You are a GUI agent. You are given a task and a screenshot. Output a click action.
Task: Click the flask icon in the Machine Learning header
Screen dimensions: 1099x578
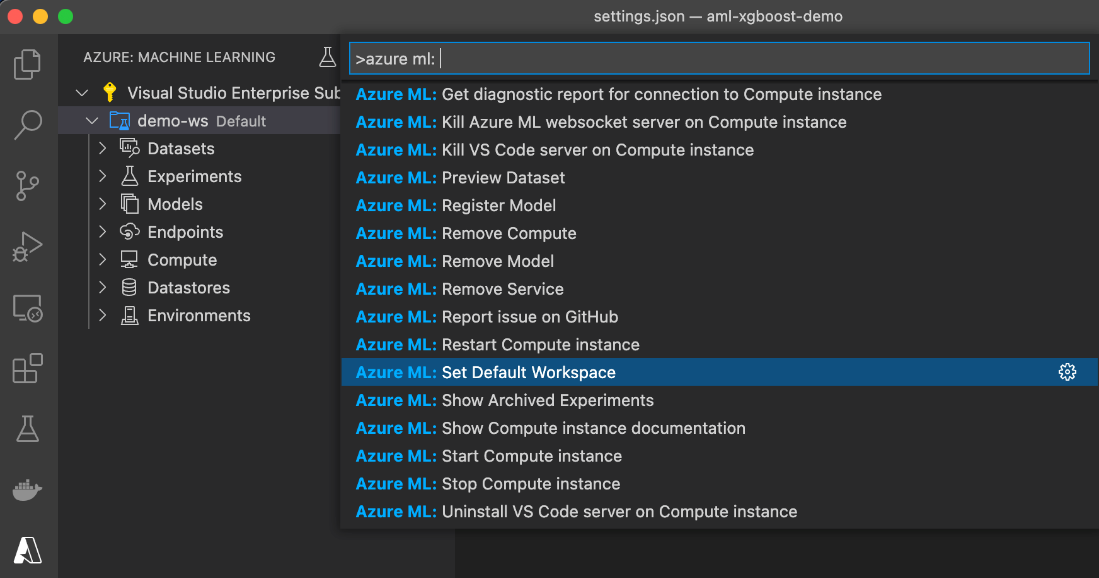tap(327, 57)
